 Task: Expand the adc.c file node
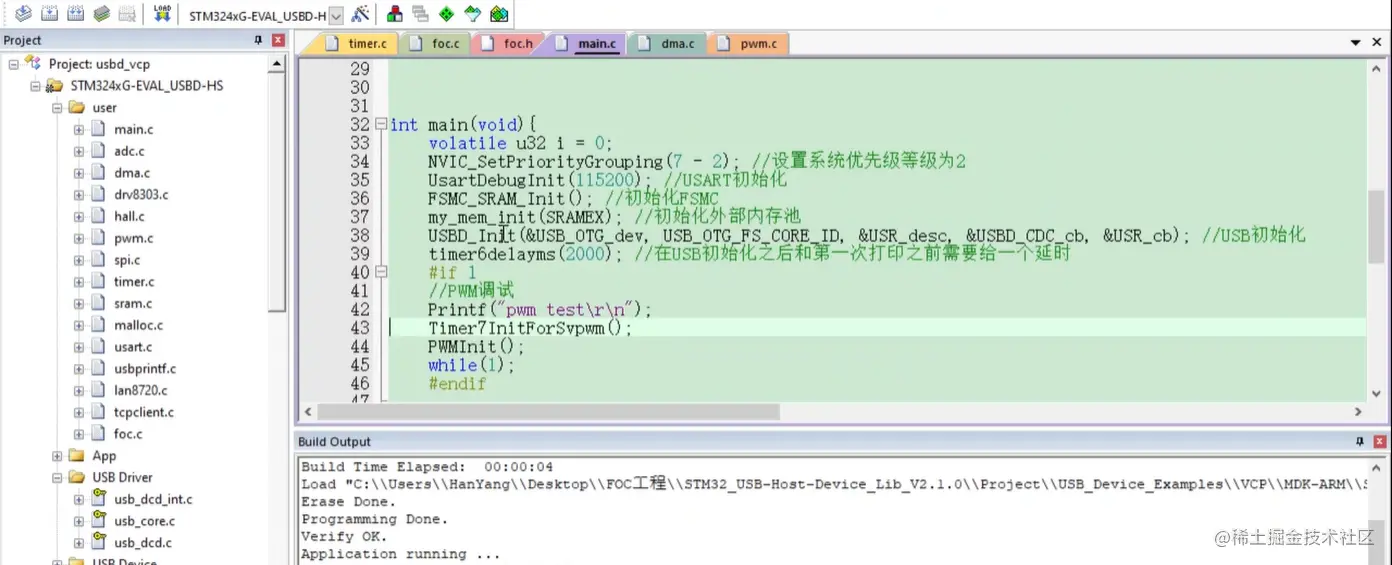[79, 151]
